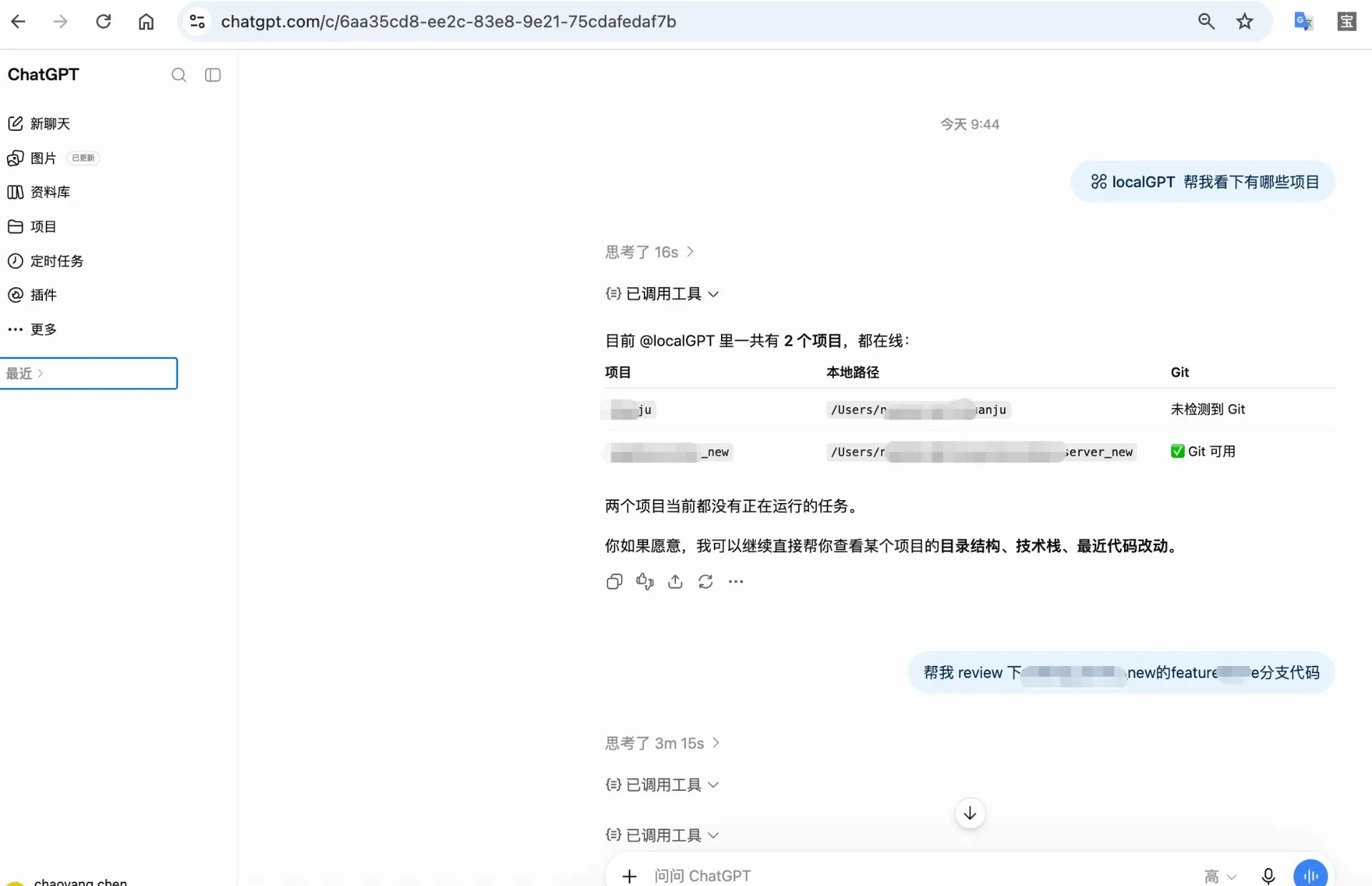
Task: Open 项目 projects in sidebar
Action: coord(32,227)
